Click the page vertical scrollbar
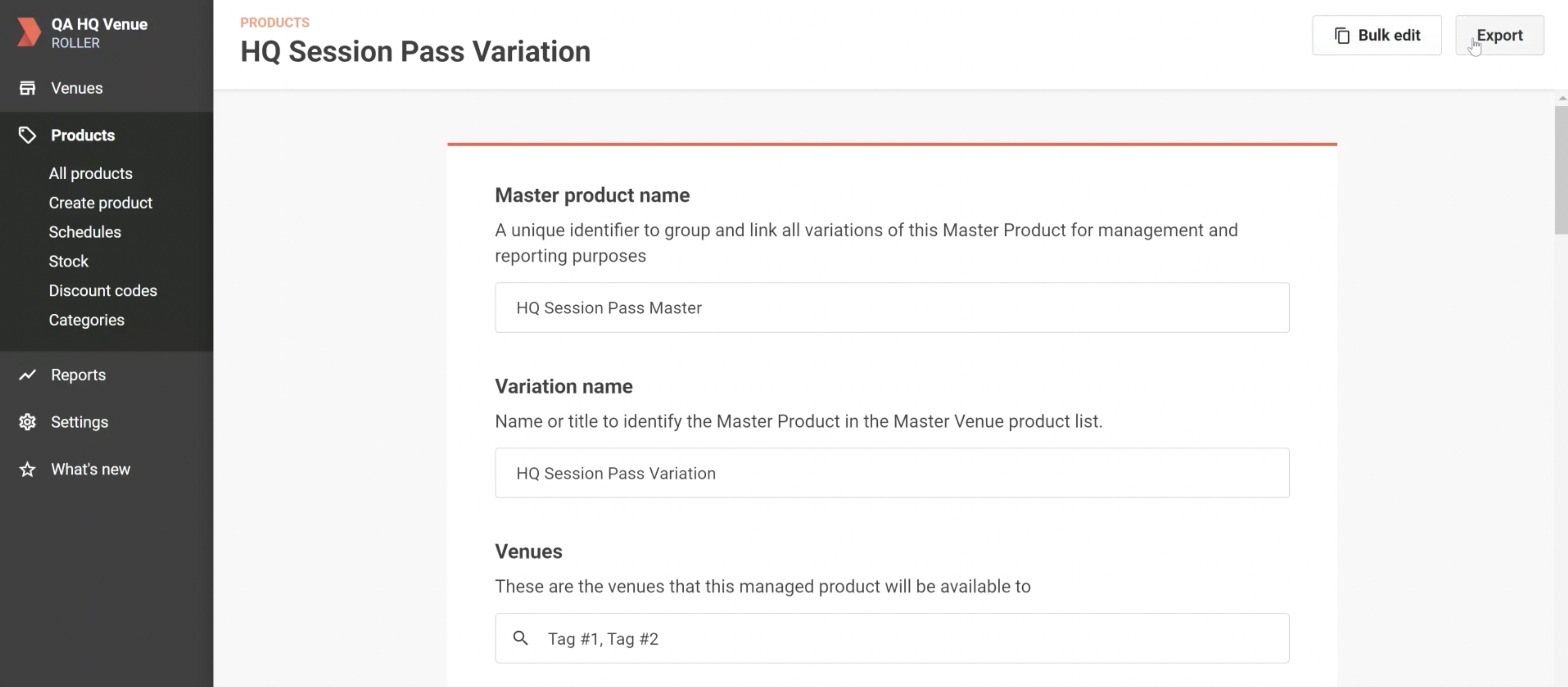This screenshot has width=1568, height=687. tap(1561, 171)
